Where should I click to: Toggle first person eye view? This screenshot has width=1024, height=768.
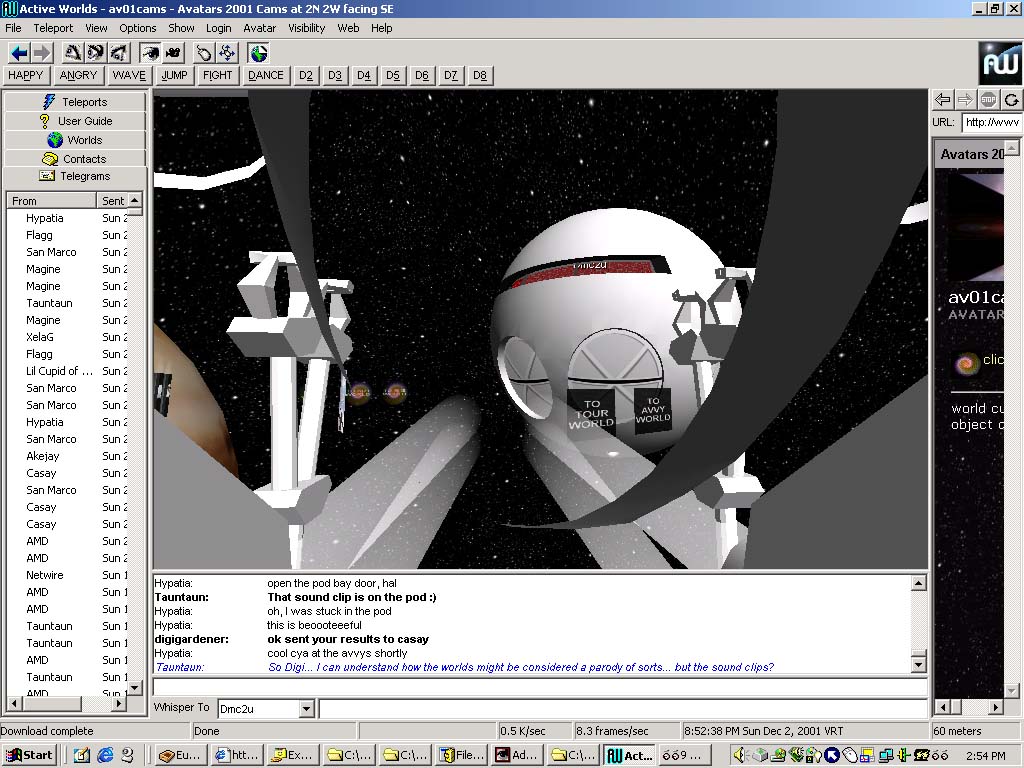point(150,53)
